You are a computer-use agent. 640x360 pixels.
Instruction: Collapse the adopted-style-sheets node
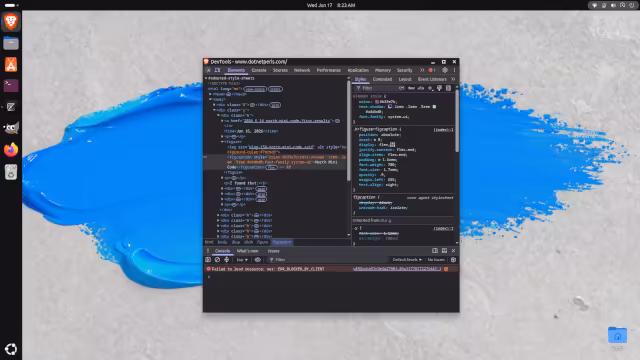206,78
